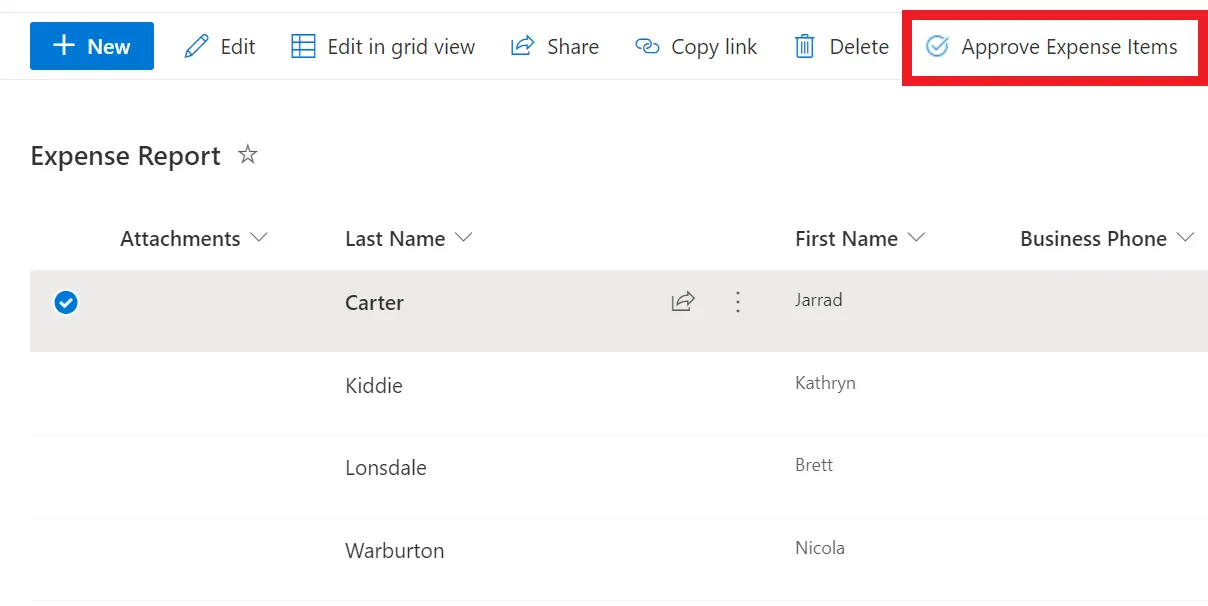Click the Delete trash can icon
1208x606 pixels.
point(805,46)
